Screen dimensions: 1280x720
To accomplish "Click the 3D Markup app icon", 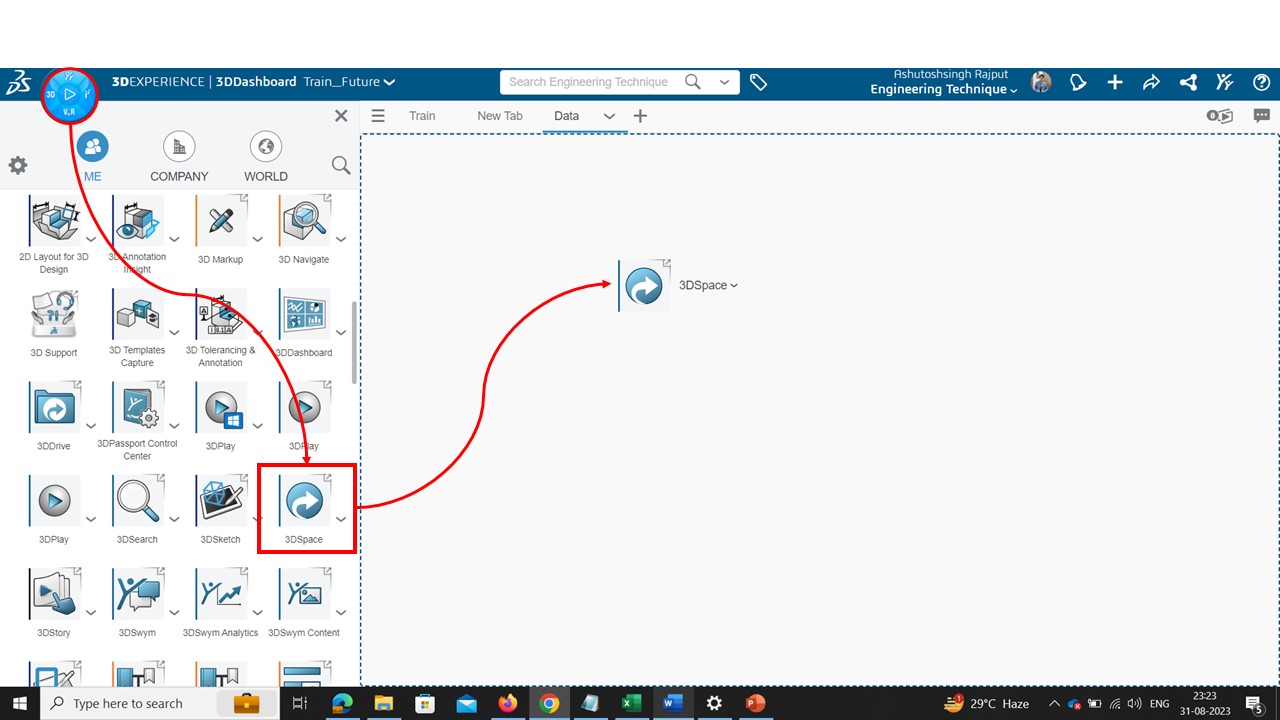I will click(221, 221).
